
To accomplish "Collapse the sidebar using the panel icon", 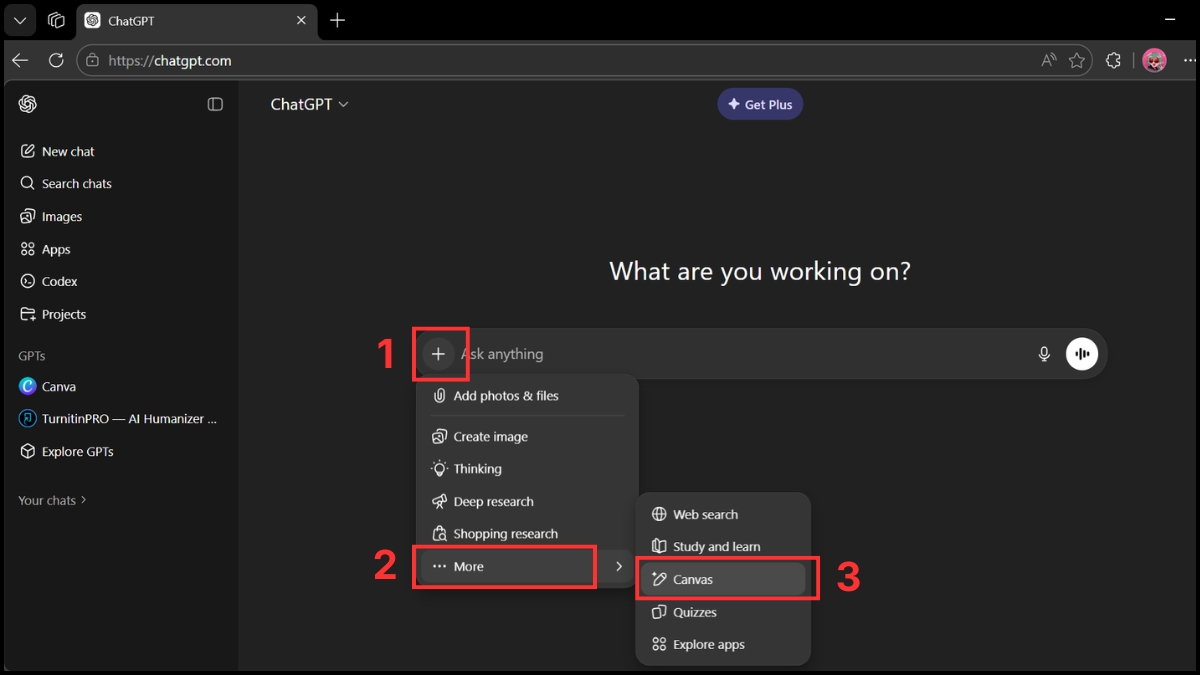I will [215, 103].
